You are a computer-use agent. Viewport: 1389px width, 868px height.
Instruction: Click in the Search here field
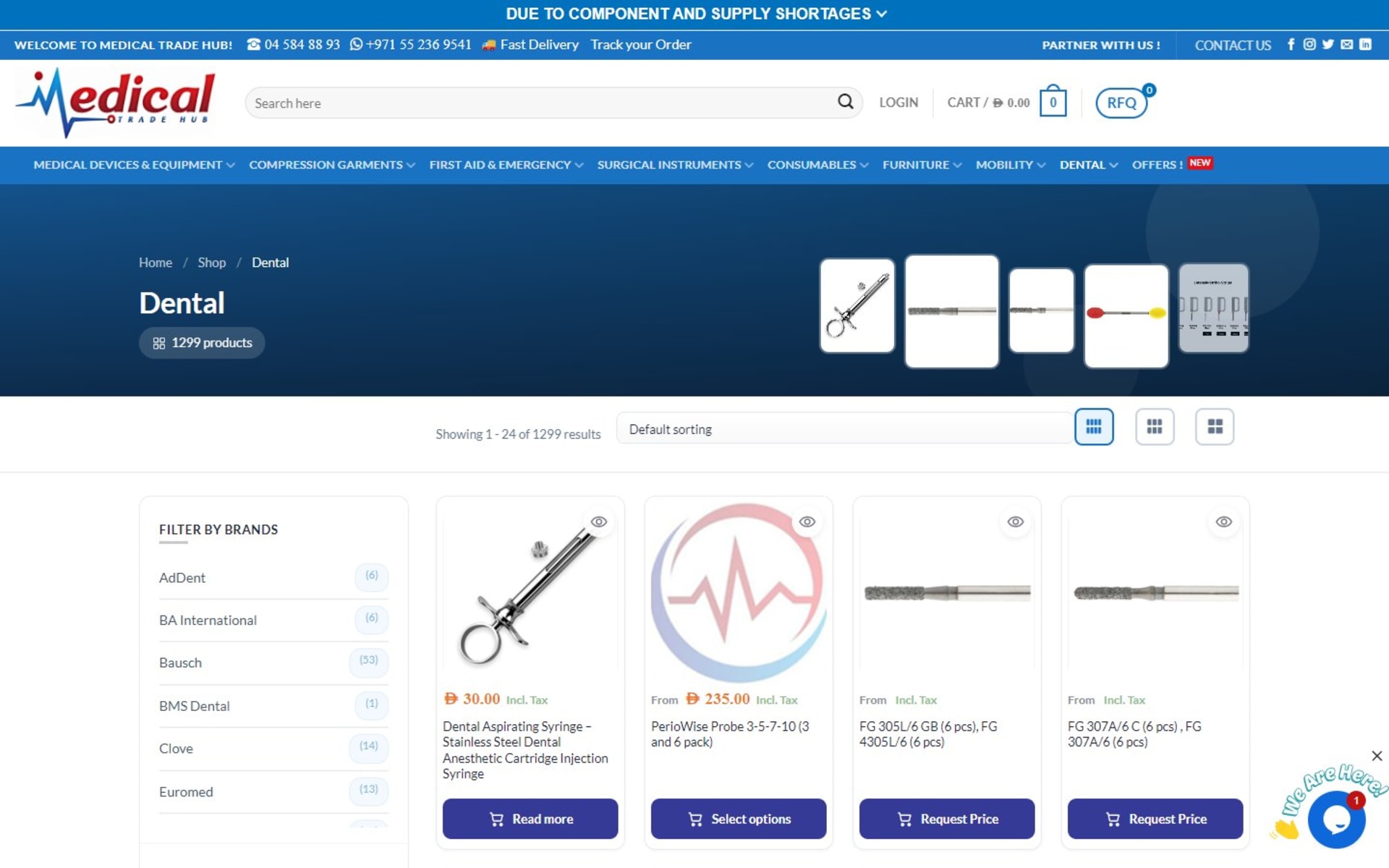tap(543, 103)
